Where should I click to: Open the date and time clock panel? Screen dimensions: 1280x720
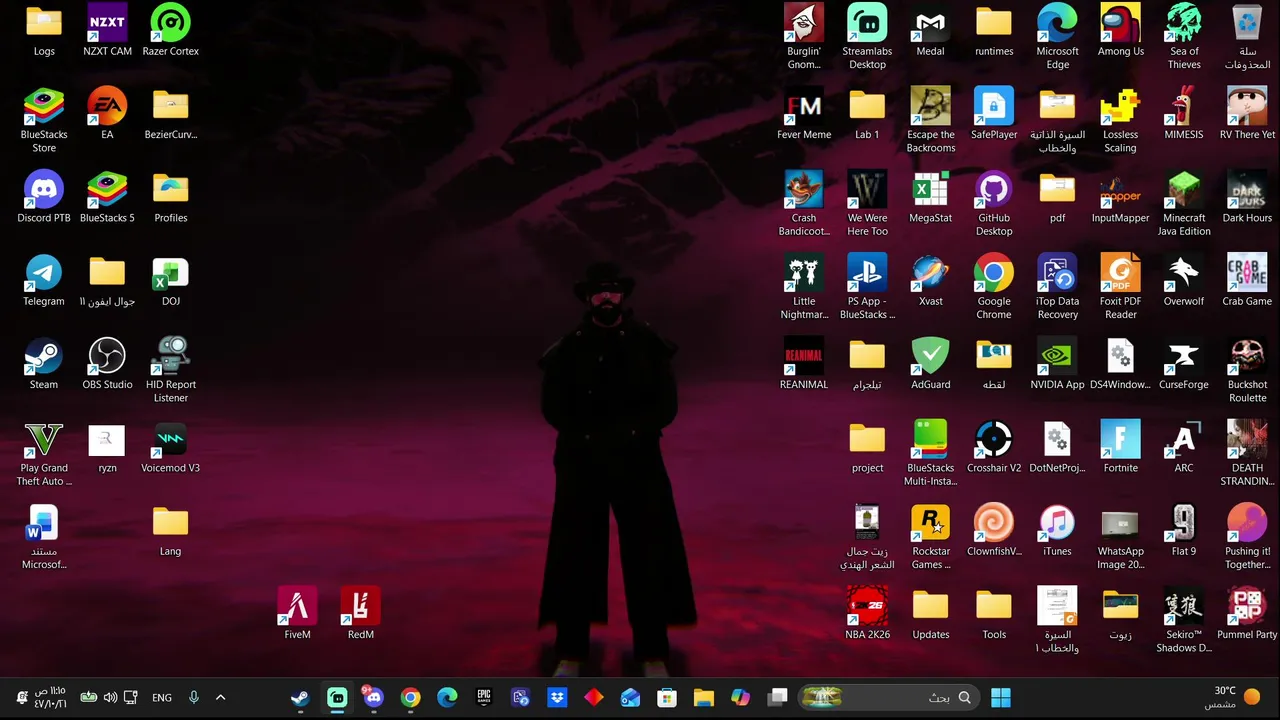[50, 697]
